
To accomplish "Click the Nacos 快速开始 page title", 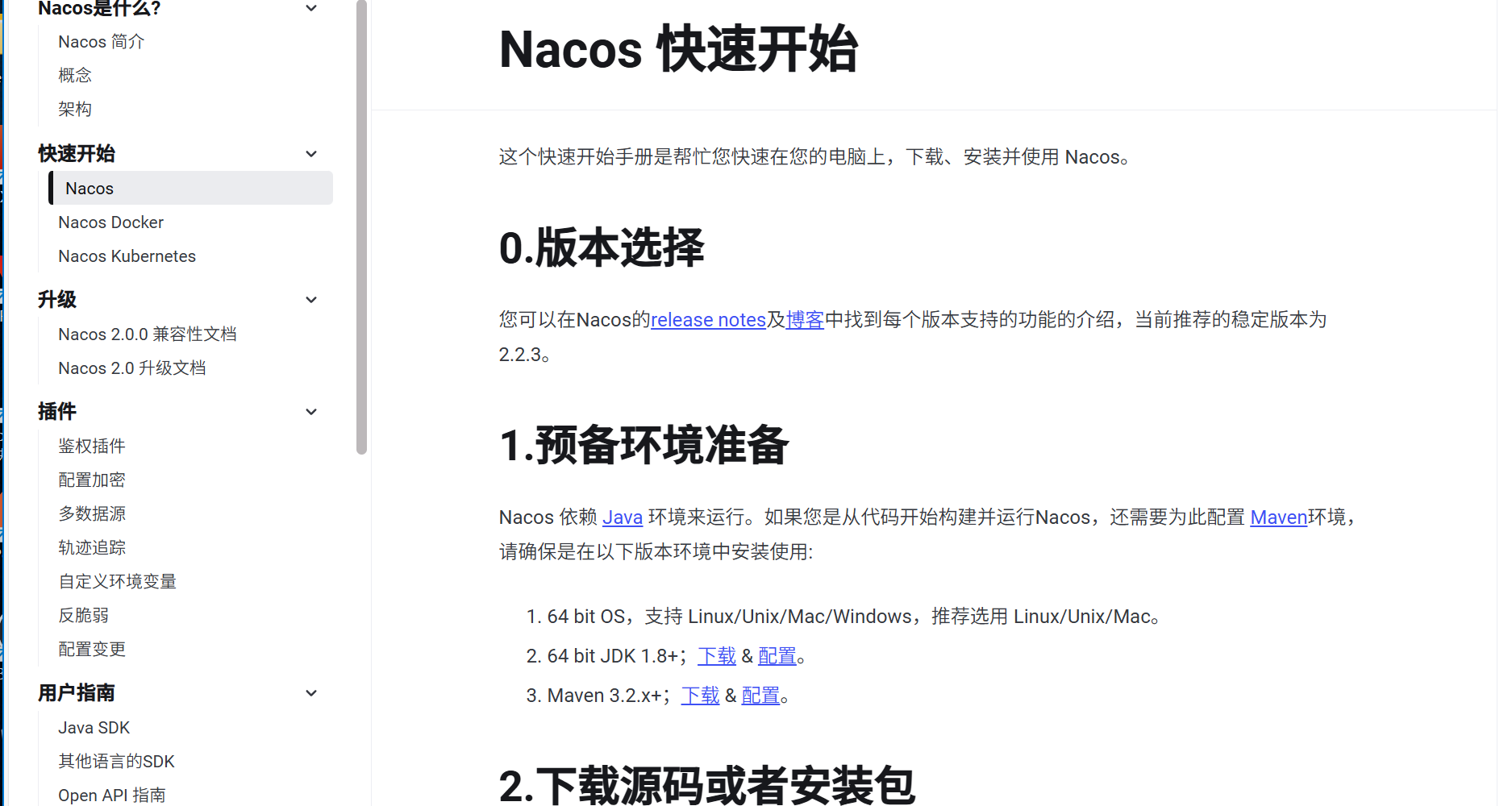I will tap(678, 49).
